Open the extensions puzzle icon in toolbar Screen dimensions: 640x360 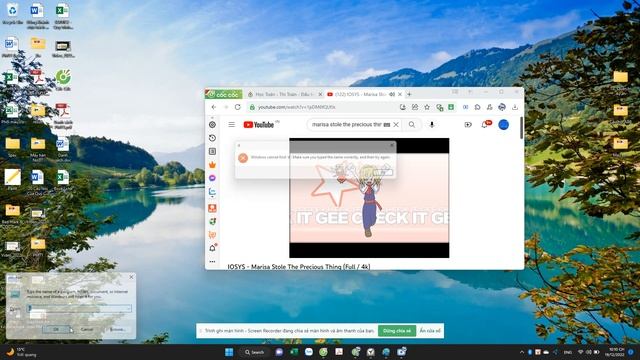click(477, 107)
